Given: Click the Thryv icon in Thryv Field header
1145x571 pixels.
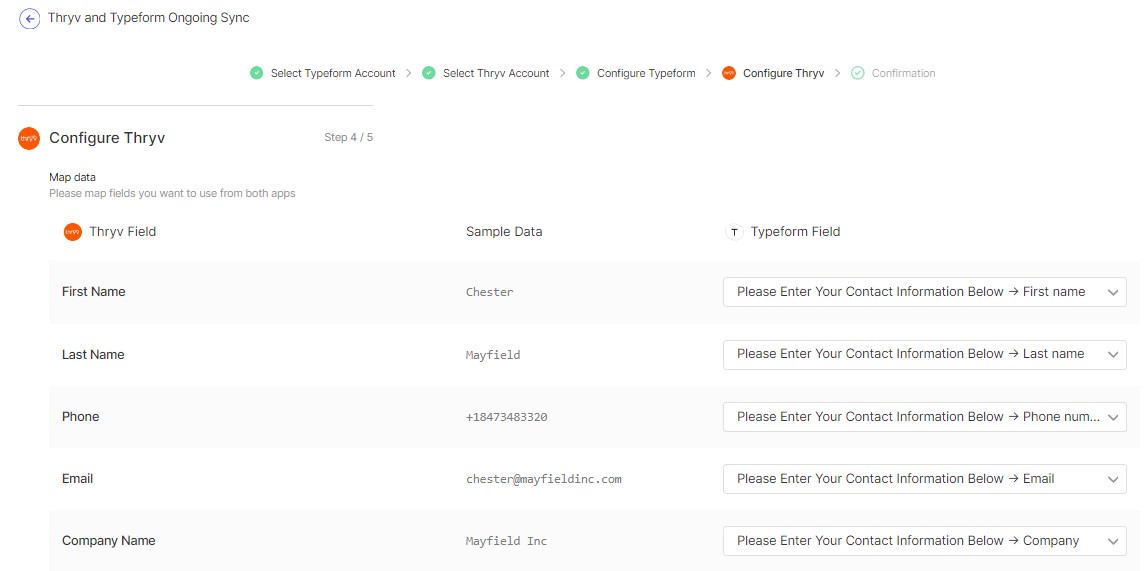Looking at the screenshot, I should [x=72, y=232].
